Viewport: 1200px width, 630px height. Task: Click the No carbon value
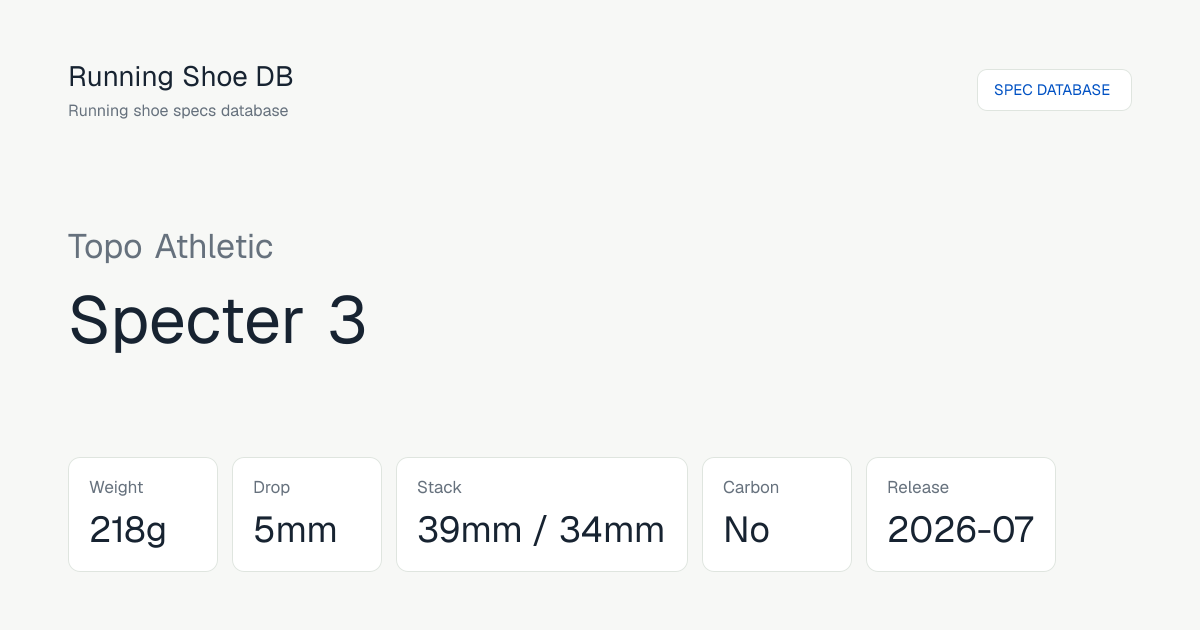point(747,530)
